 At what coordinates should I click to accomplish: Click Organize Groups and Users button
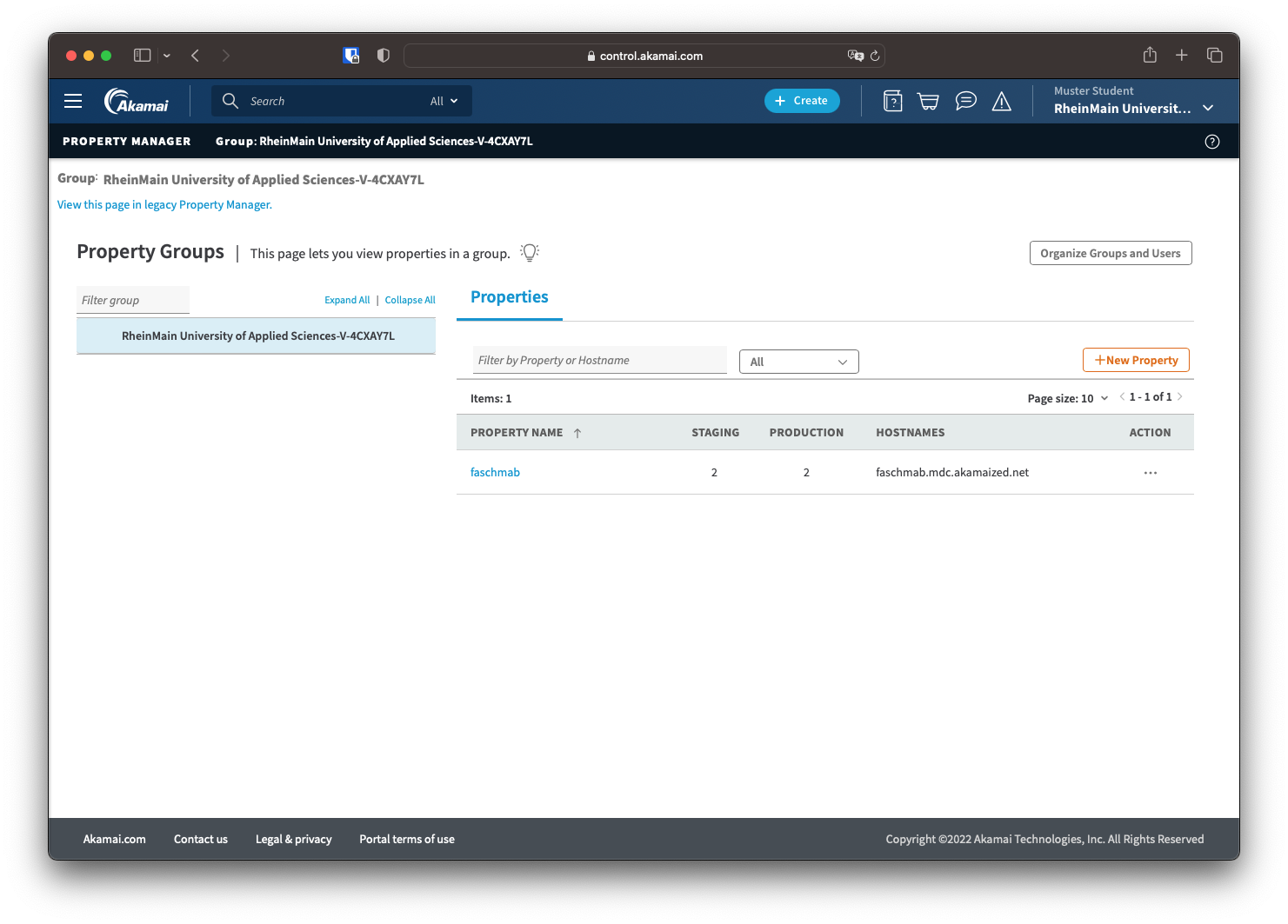point(1111,253)
